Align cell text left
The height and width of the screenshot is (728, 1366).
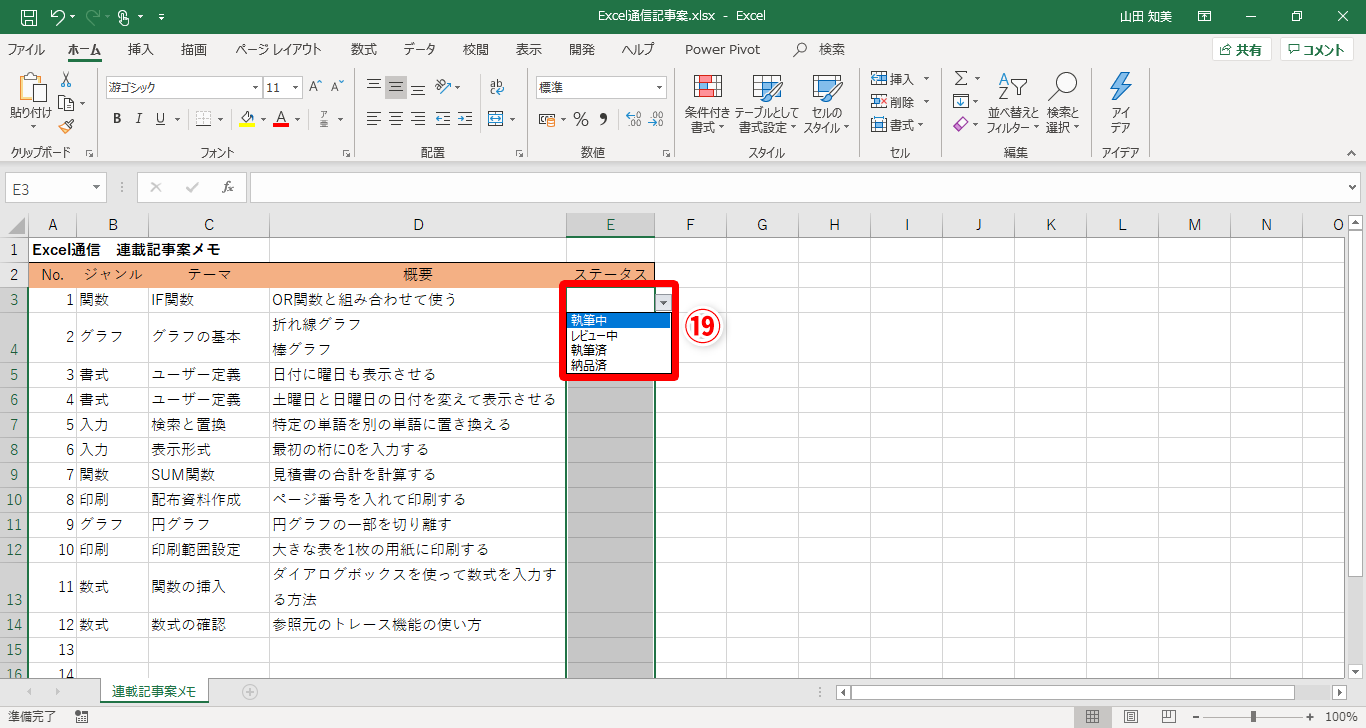[374, 119]
